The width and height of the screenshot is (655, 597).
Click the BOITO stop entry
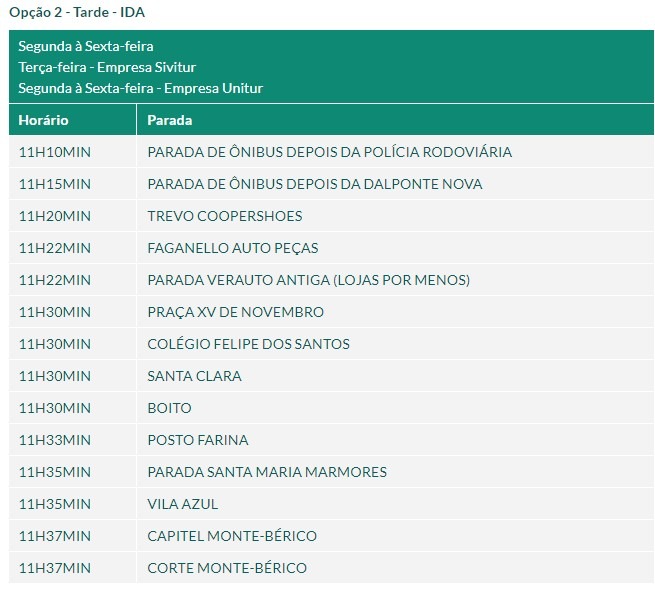[169, 408]
